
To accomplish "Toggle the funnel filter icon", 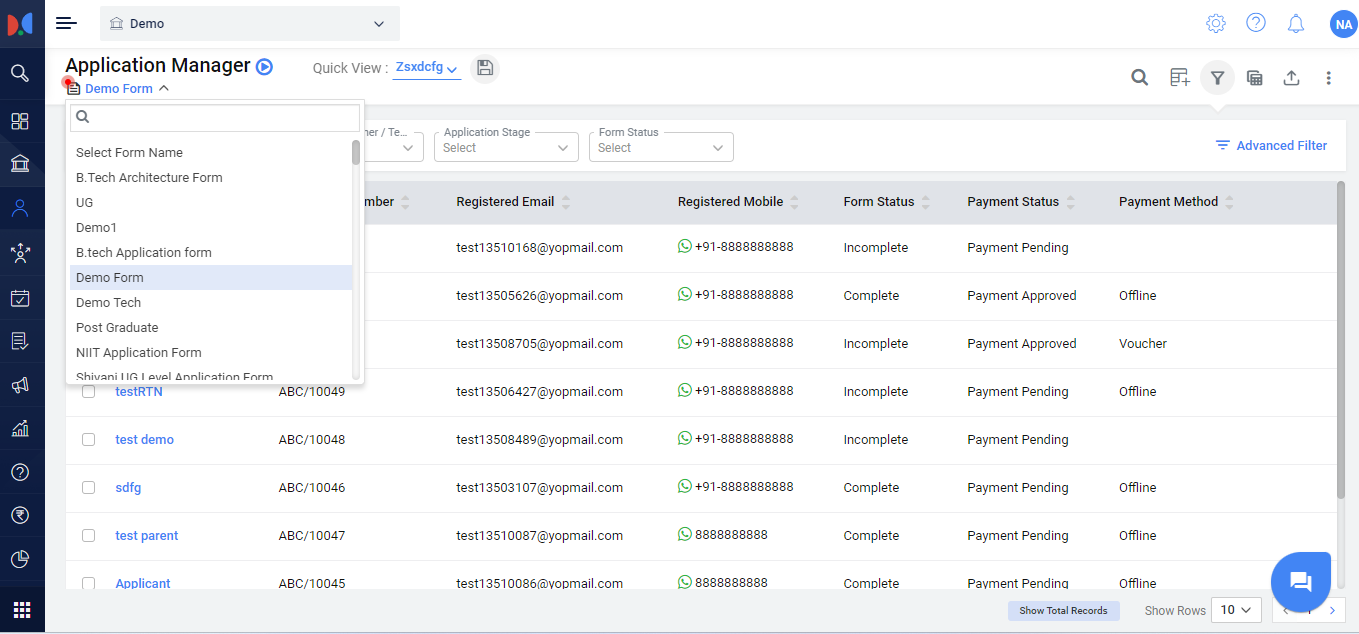I will (x=1217, y=77).
